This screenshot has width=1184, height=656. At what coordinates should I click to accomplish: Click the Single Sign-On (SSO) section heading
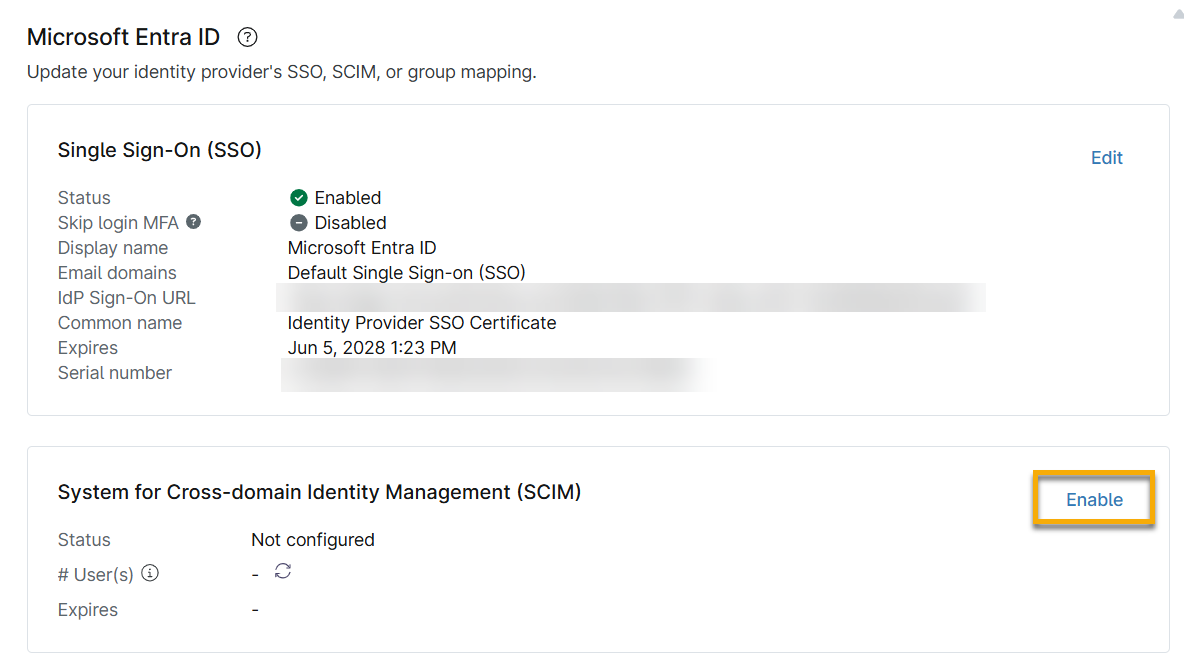tap(159, 150)
